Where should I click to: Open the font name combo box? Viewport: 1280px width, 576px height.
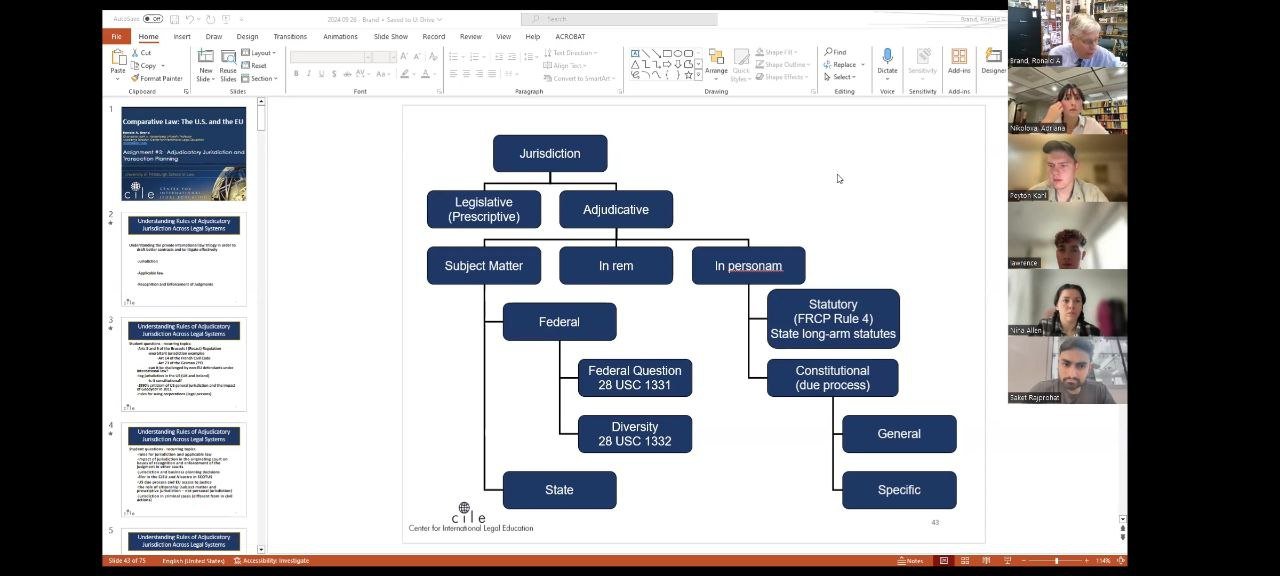click(330, 57)
